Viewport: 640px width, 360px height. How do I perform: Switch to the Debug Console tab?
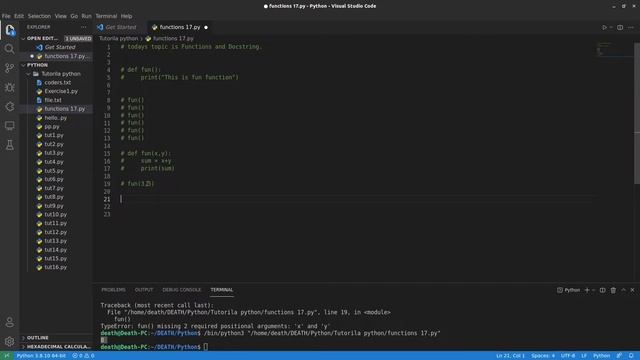[182, 290]
